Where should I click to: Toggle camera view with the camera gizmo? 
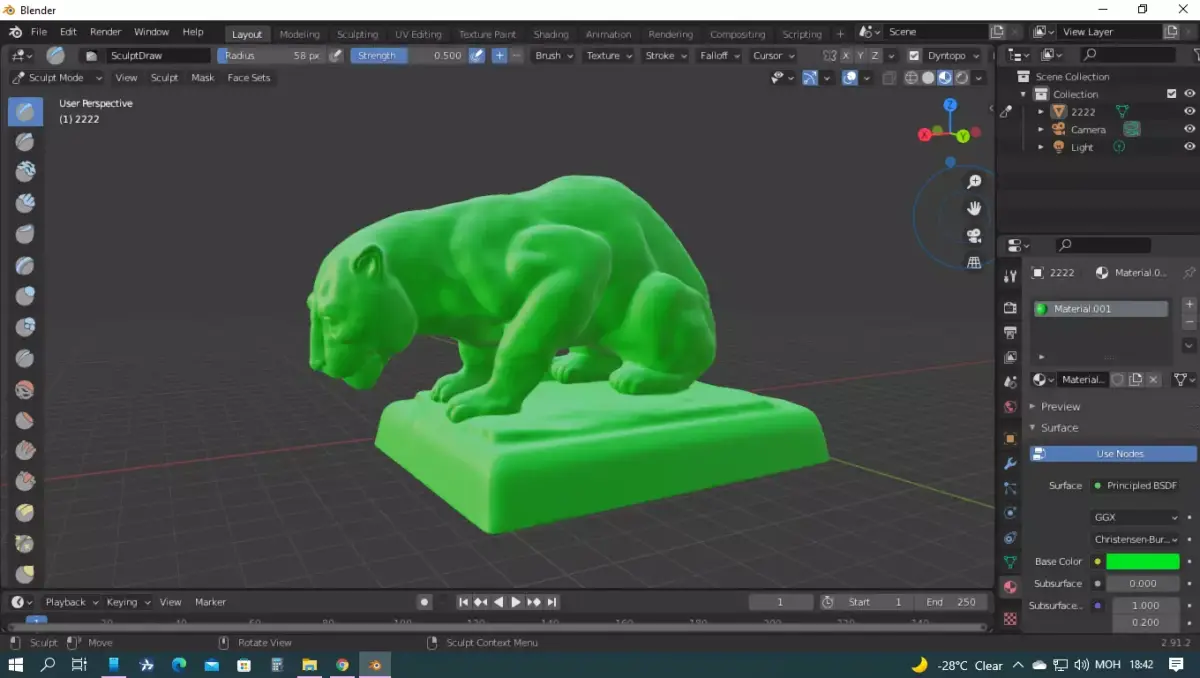click(974, 236)
